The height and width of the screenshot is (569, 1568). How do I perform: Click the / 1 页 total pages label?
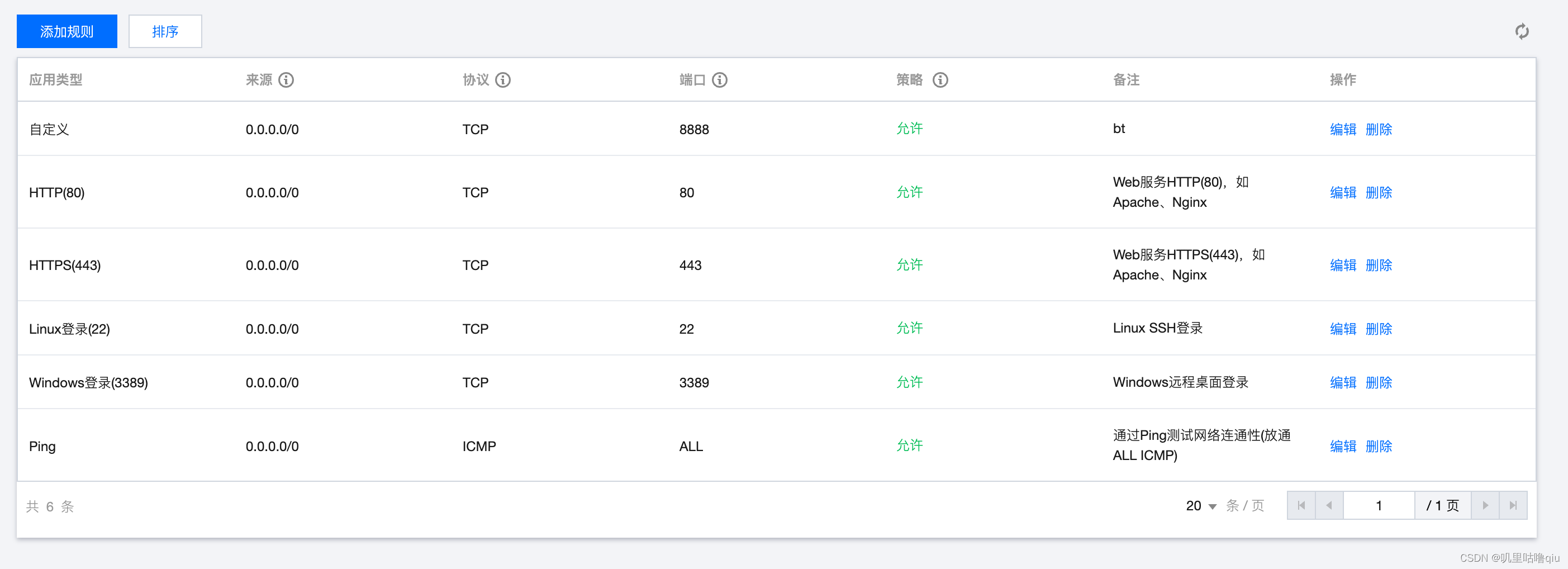click(x=1443, y=505)
